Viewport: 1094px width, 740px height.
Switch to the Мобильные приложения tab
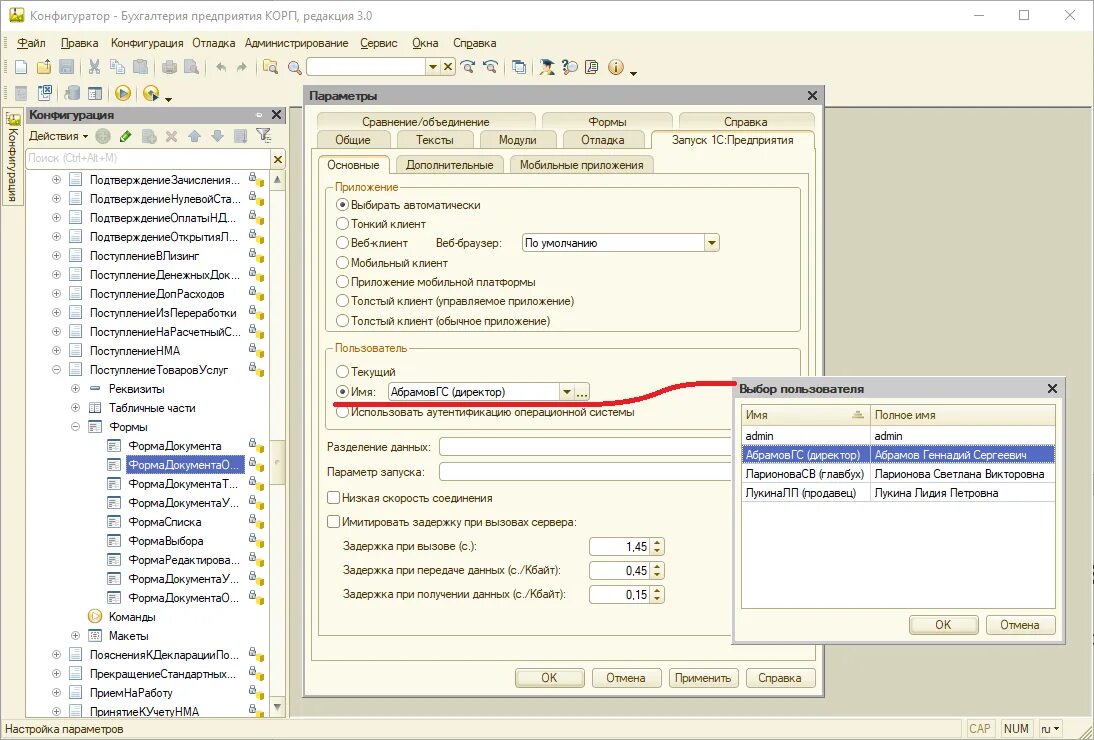click(x=581, y=165)
